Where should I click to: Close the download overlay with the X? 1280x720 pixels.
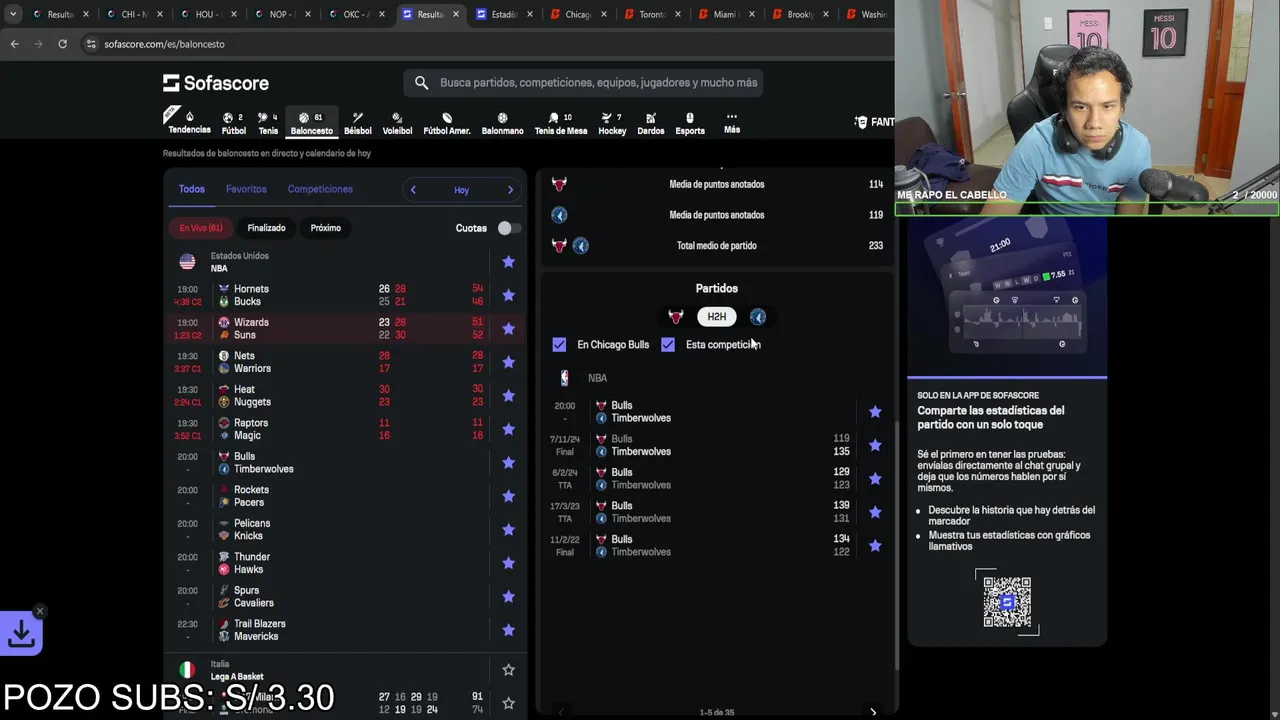[40, 611]
